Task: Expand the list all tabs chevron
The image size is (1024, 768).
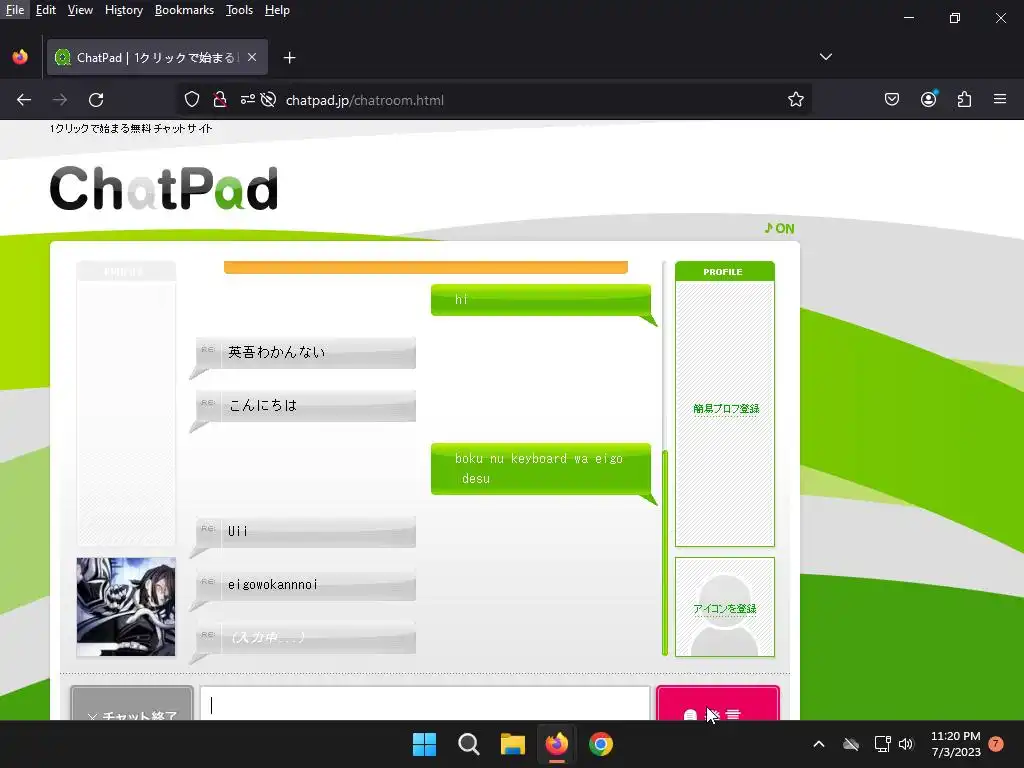Action: coord(825,57)
